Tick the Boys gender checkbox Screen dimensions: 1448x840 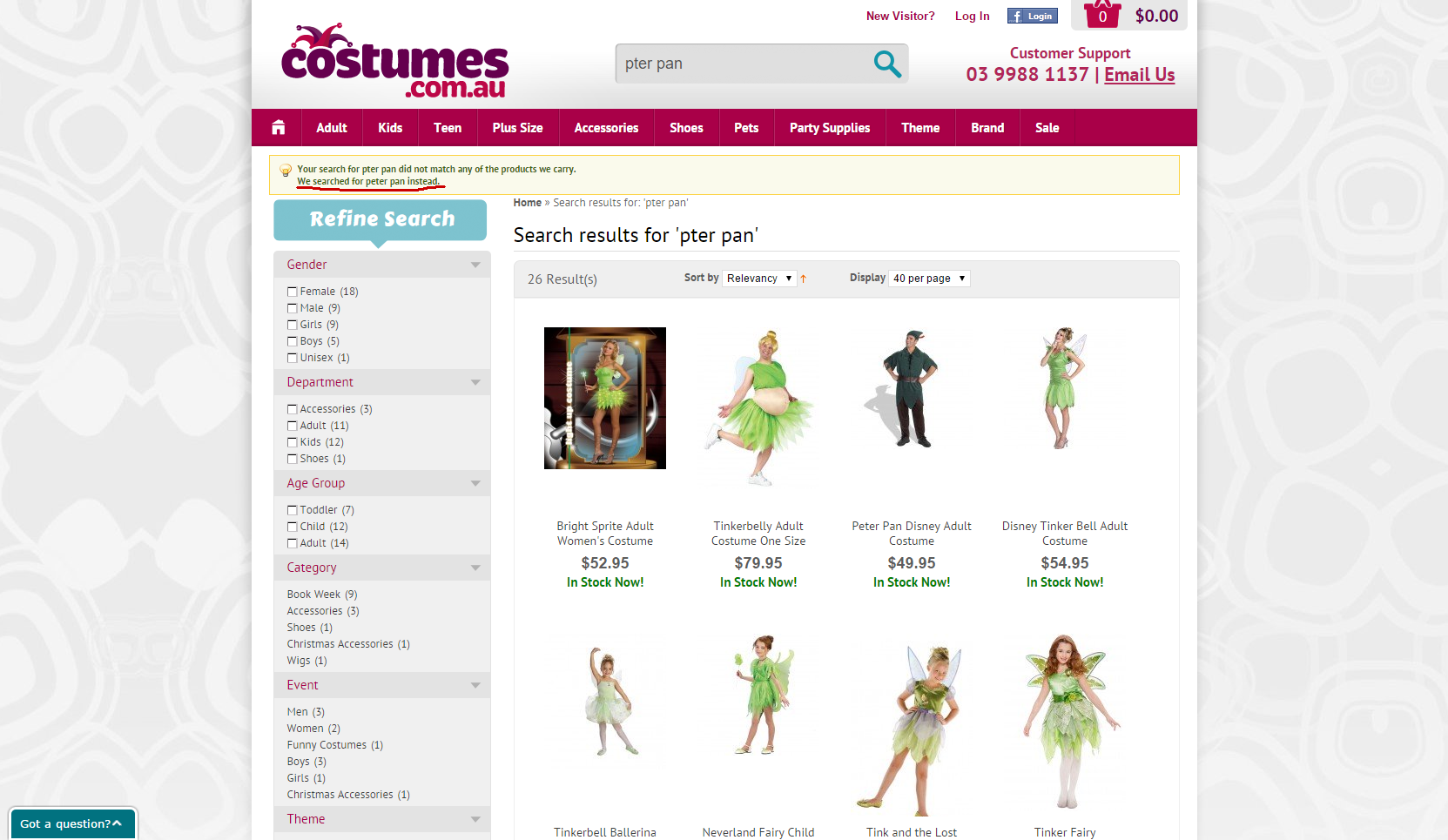pyautogui.click(x=293, y=341)
